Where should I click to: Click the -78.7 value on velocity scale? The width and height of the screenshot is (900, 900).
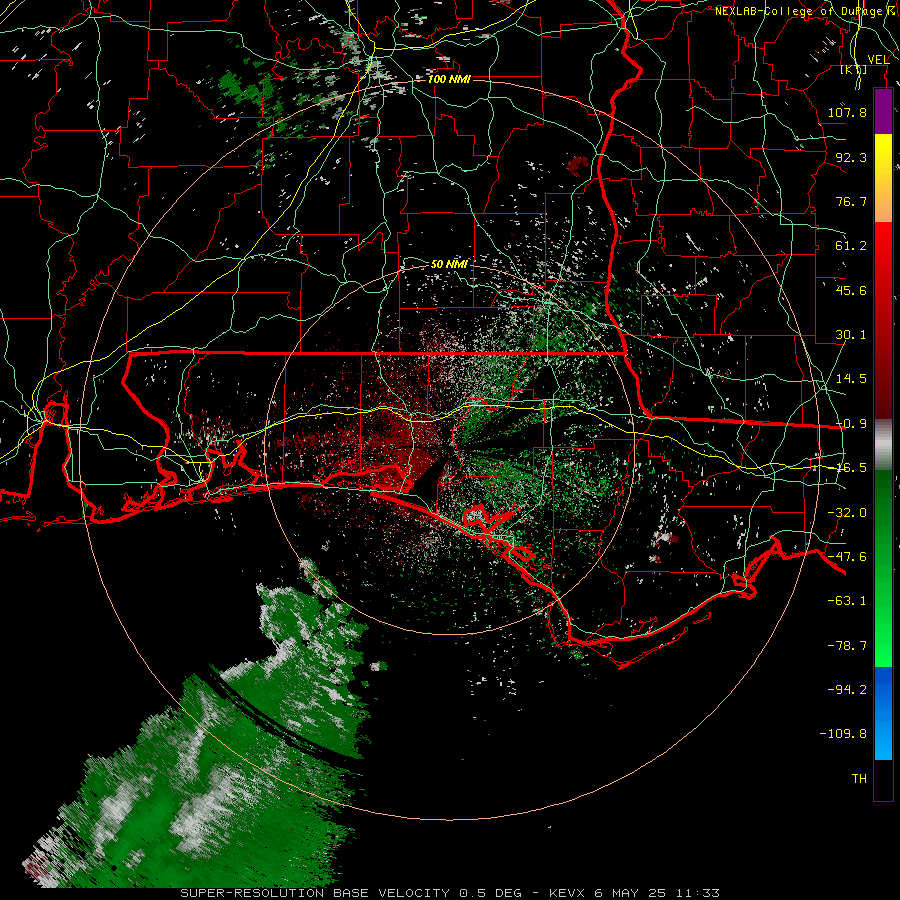click(x=847, y=646)
